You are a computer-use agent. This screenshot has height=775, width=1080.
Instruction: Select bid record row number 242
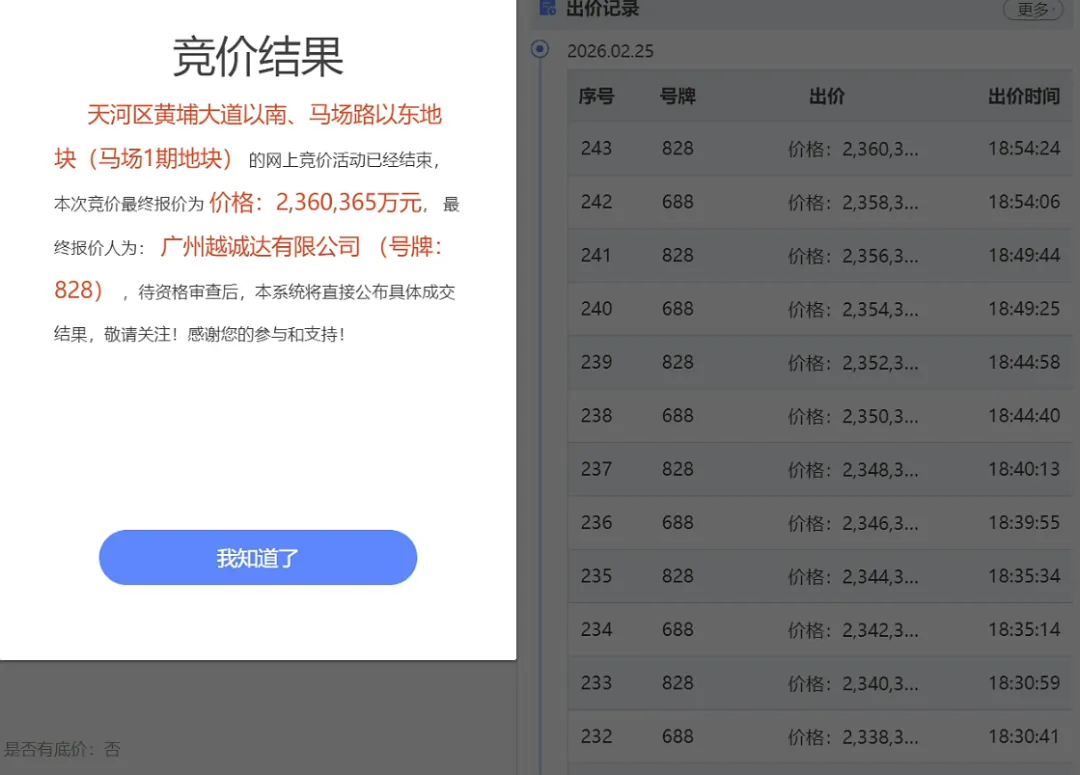click(820, 202)
